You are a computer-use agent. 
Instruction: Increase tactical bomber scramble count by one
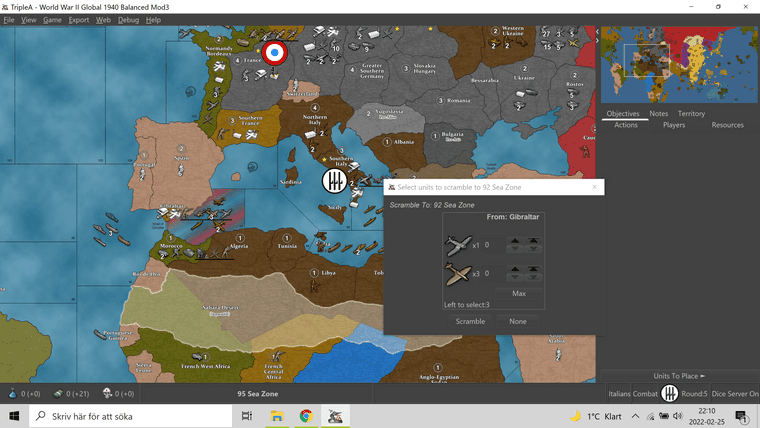(x=516, y=269)
